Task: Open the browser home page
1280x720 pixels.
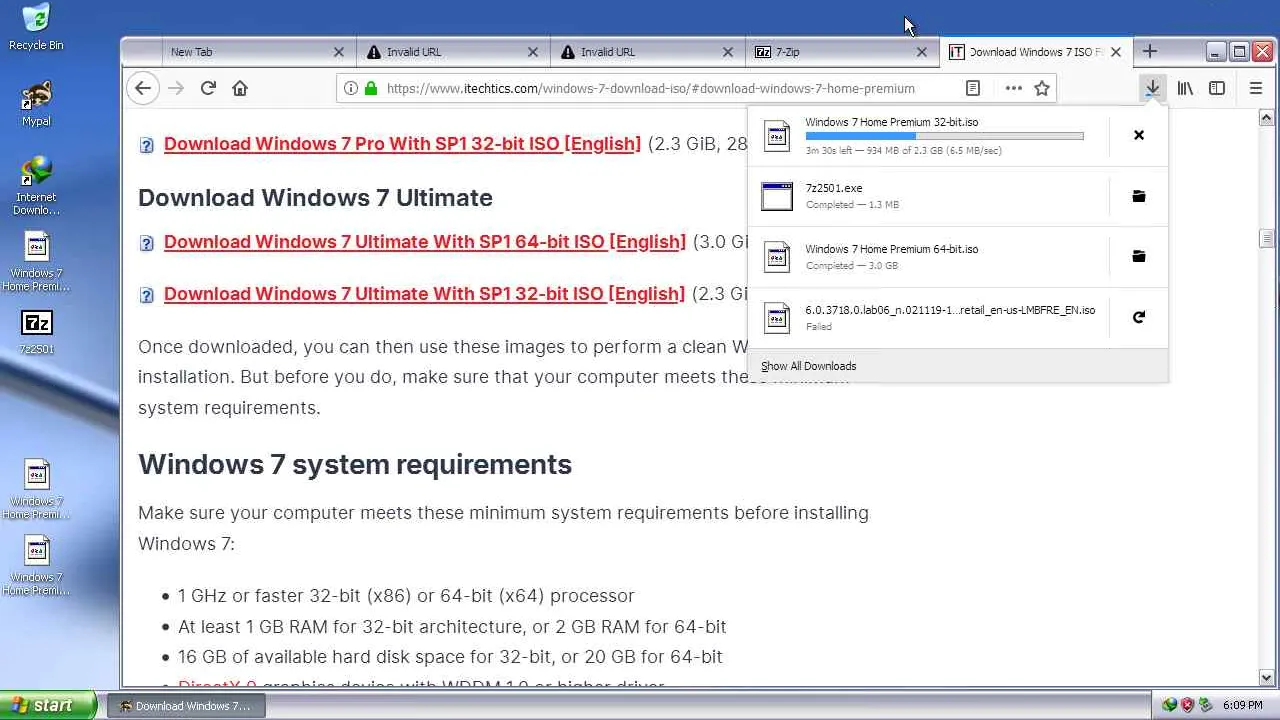Action: [x=240, y=88]
